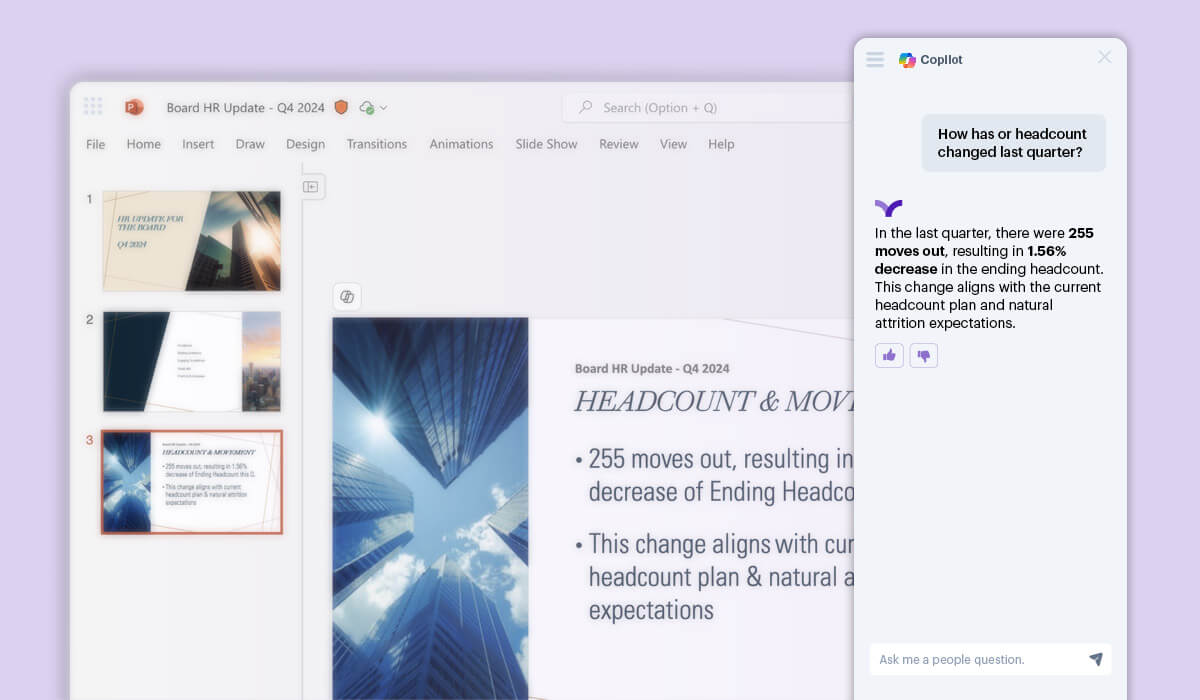The width and height of the screenshot is (1200, 700).
Task: Open the Copilot panel hamburger menu
Action: (x=875, y=59)
